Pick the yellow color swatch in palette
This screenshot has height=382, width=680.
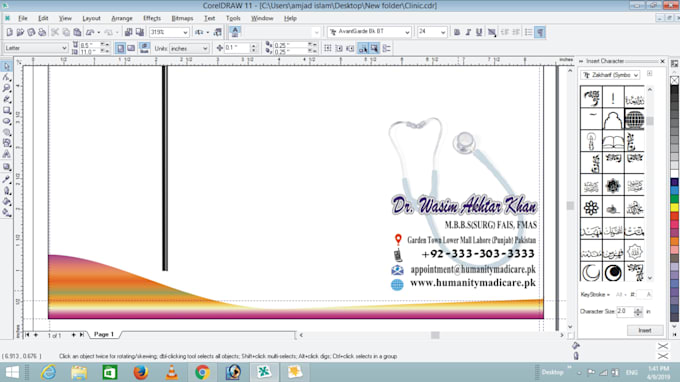coord(674,208)
